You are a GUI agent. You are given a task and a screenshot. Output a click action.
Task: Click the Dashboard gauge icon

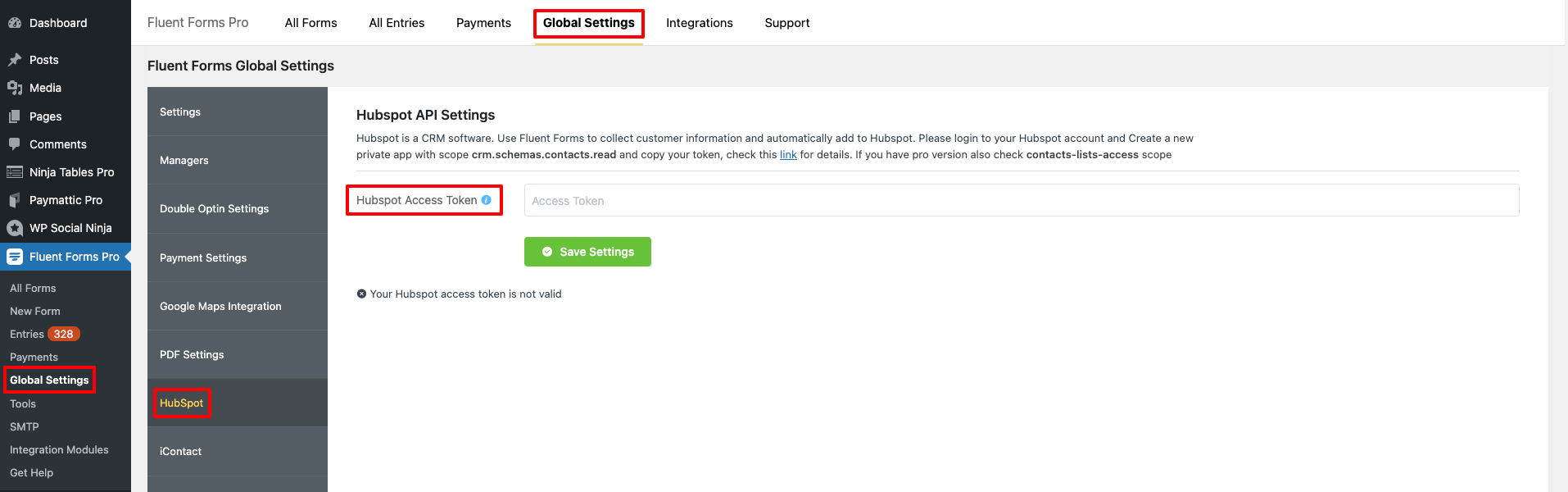[x=15, y=23]
